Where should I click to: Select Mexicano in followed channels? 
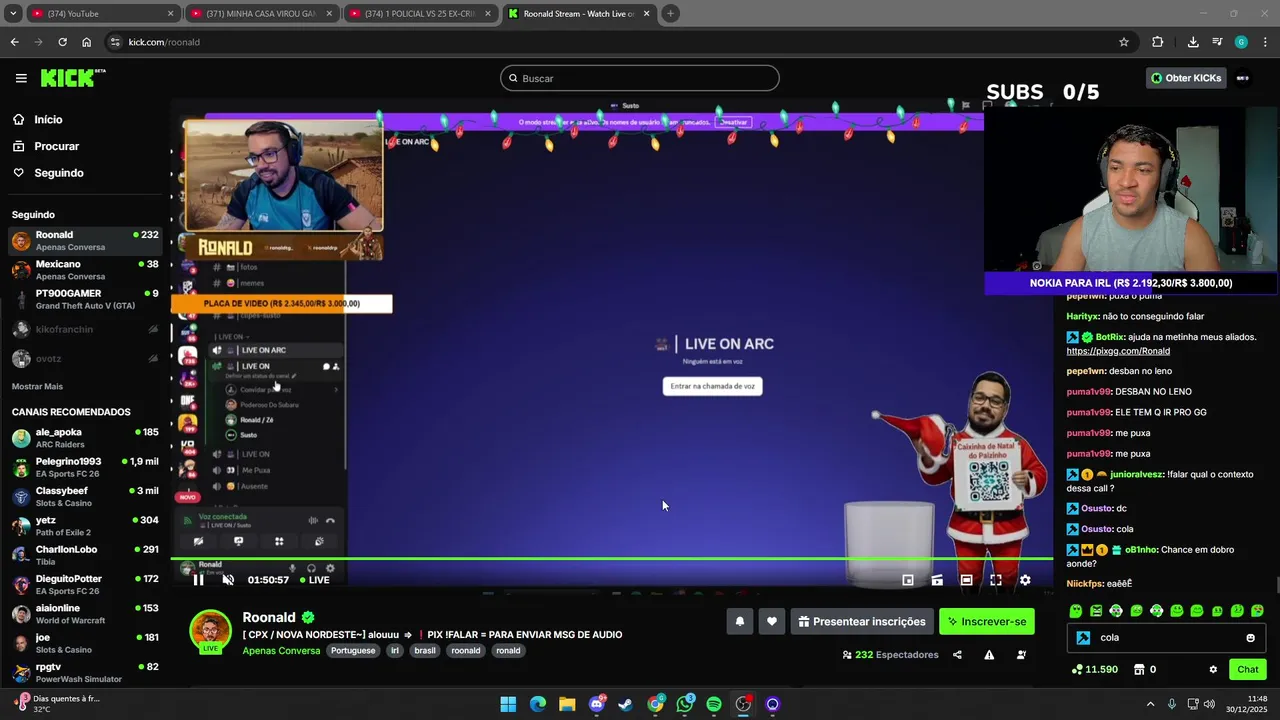(x=85, y=270)
